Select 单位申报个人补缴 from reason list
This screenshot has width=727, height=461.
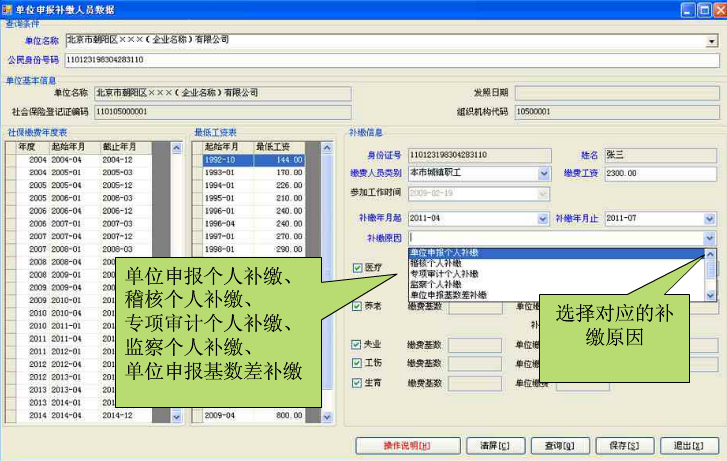click(556, 253)
